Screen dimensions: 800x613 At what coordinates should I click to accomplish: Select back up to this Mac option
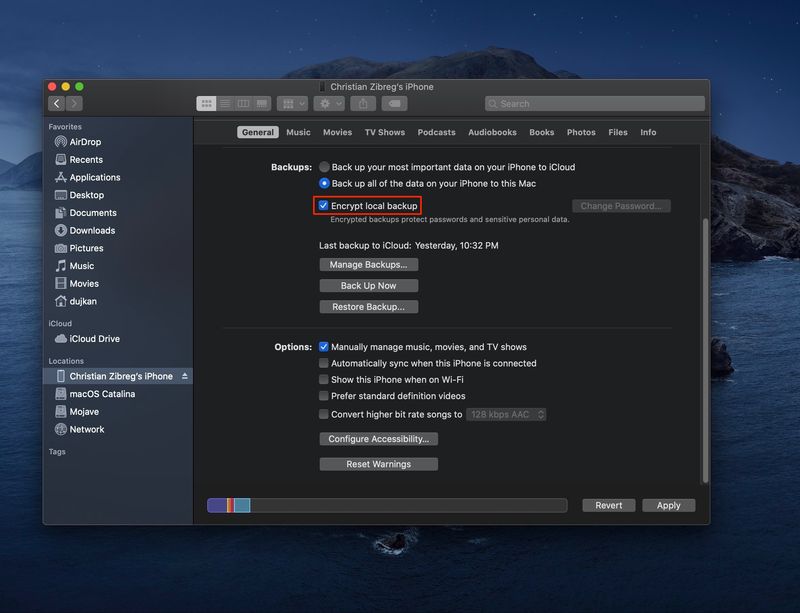(x=324, y=183)
